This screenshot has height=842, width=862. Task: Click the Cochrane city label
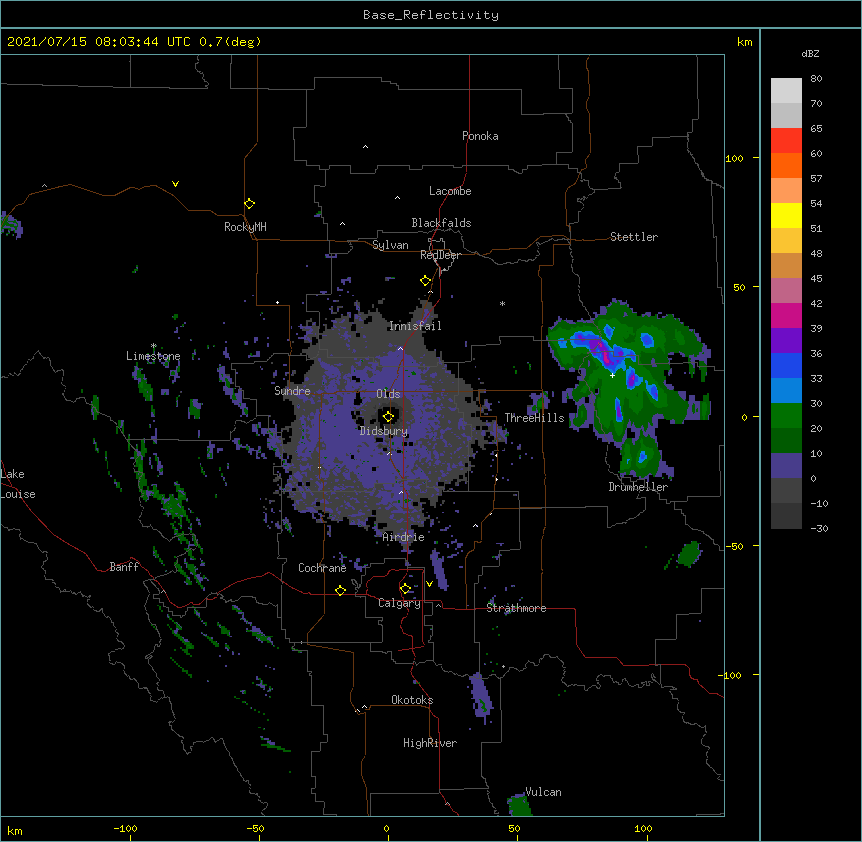click(322, 568)
